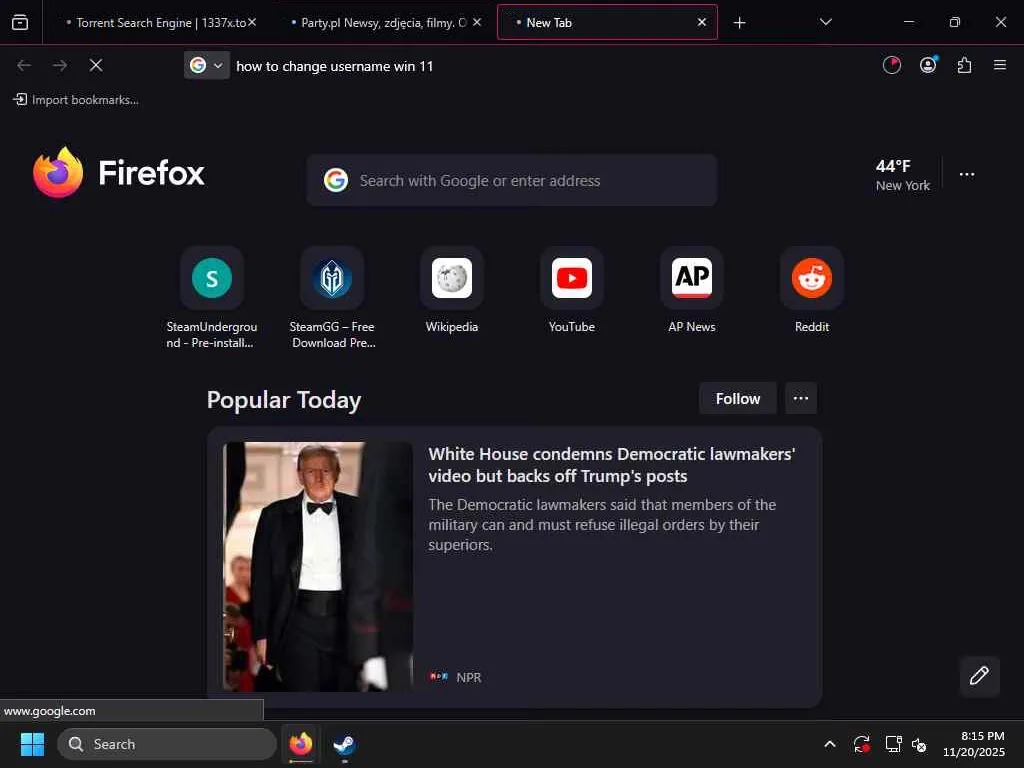Open the downloads progress pie icon
Screen dimensions: 1024x768
891,65
